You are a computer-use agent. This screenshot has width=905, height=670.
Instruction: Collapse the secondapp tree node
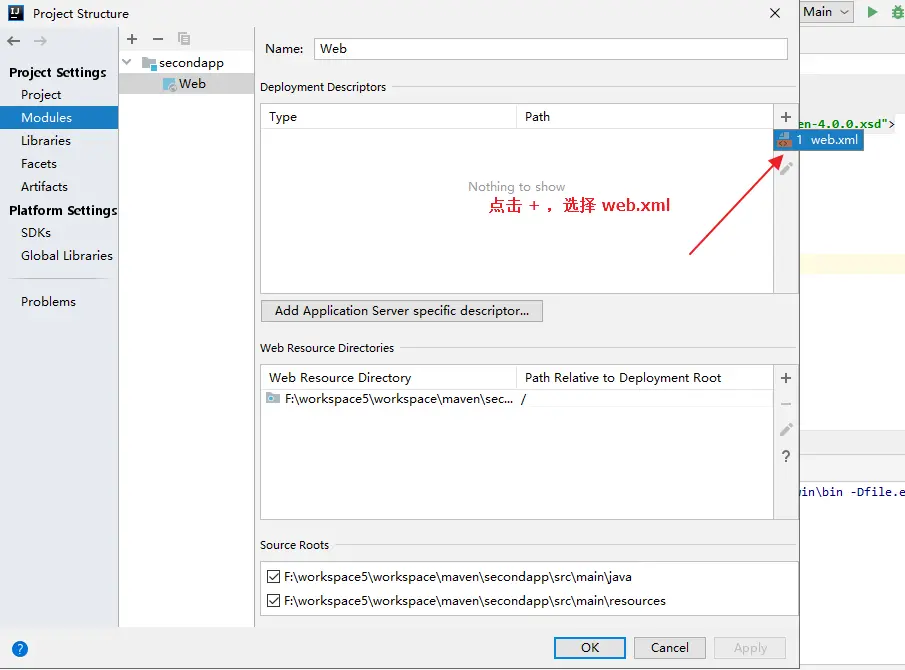[x=127, y=62]
